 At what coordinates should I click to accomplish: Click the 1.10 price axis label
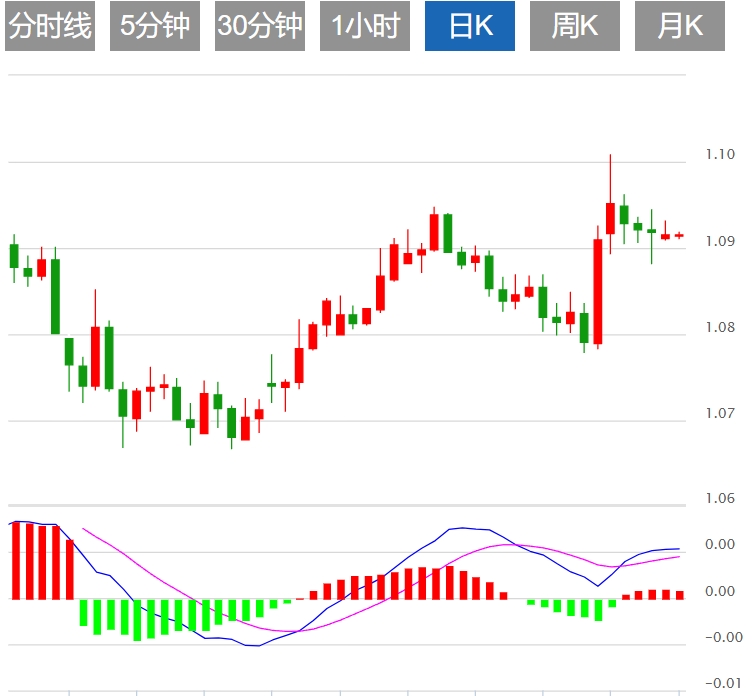[x=719, y=154]
